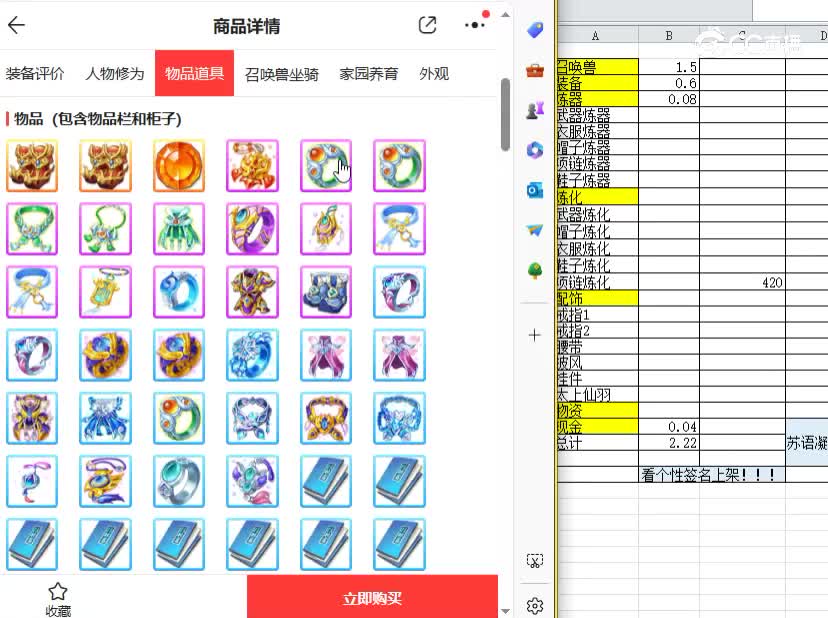Select the blue-fringed cloak item

click(106, 418)
